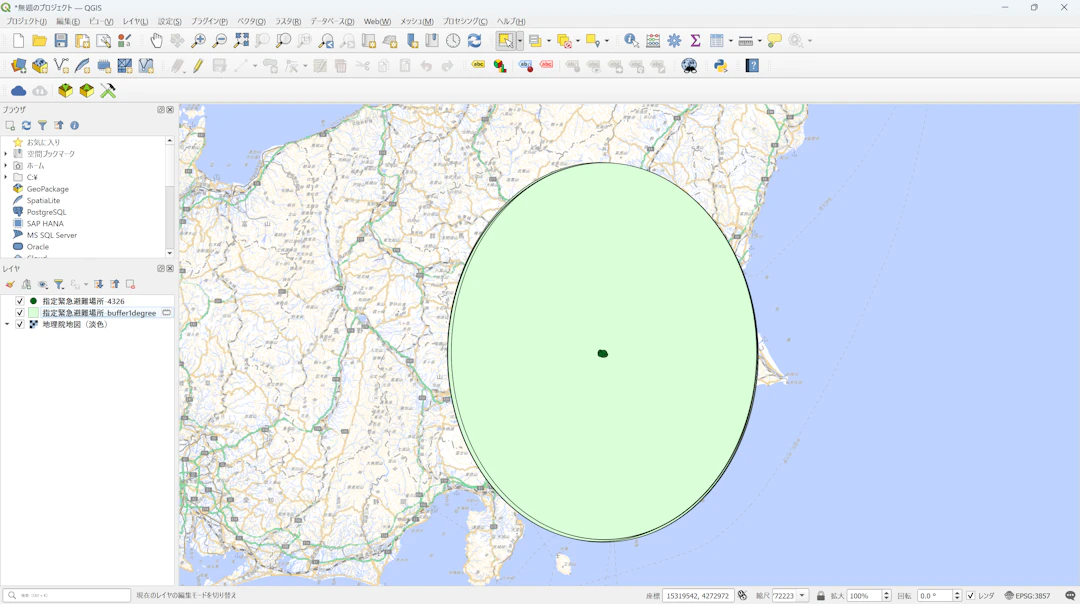This screenshot has width=1080, height=604.
Task: Open the ベクタ(O) menu
Action: coord(251,21)
